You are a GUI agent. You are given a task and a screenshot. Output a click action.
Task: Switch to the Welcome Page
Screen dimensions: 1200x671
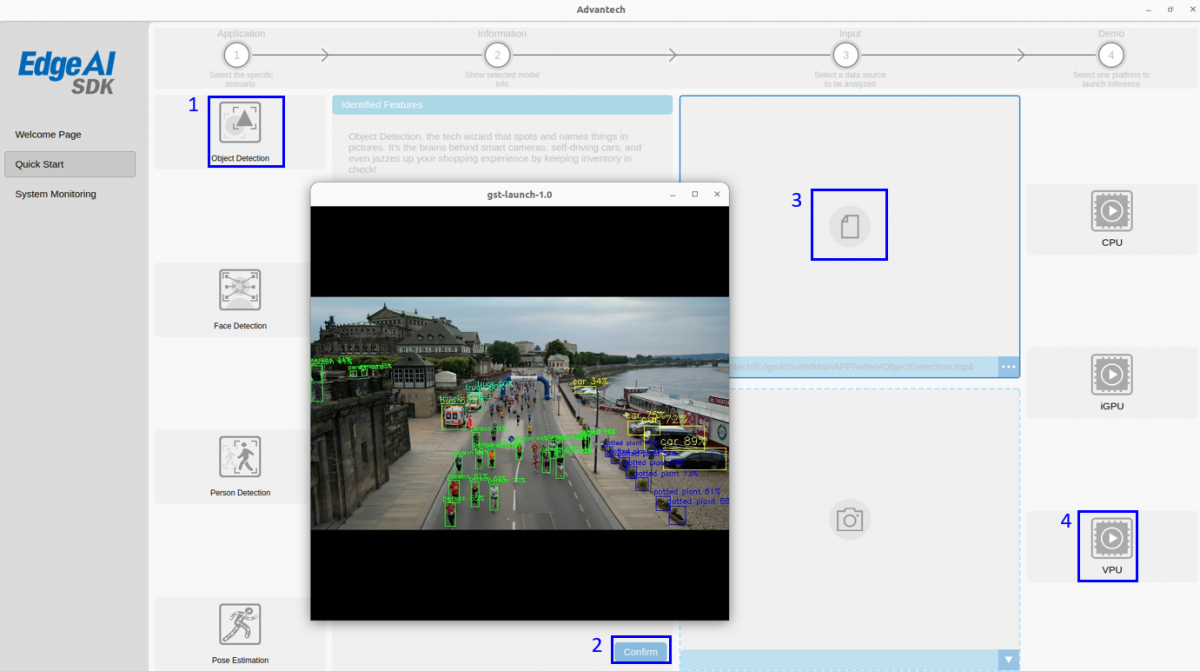point(62,134)
